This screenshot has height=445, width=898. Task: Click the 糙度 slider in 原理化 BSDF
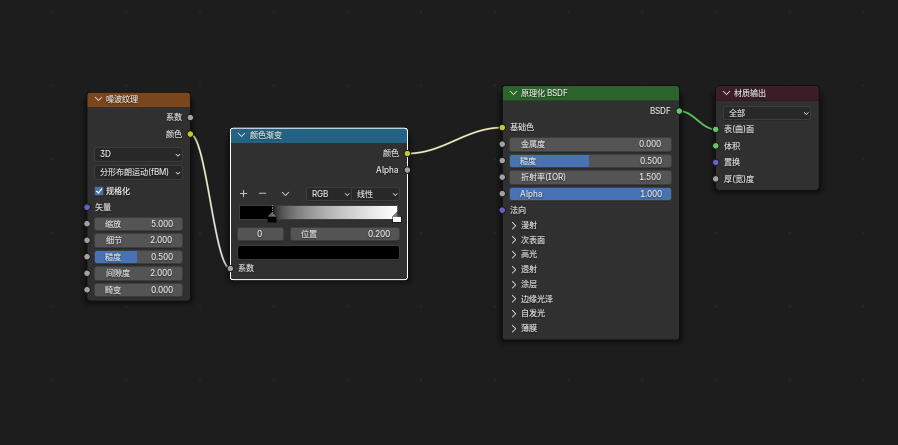(x=590, y=161)
